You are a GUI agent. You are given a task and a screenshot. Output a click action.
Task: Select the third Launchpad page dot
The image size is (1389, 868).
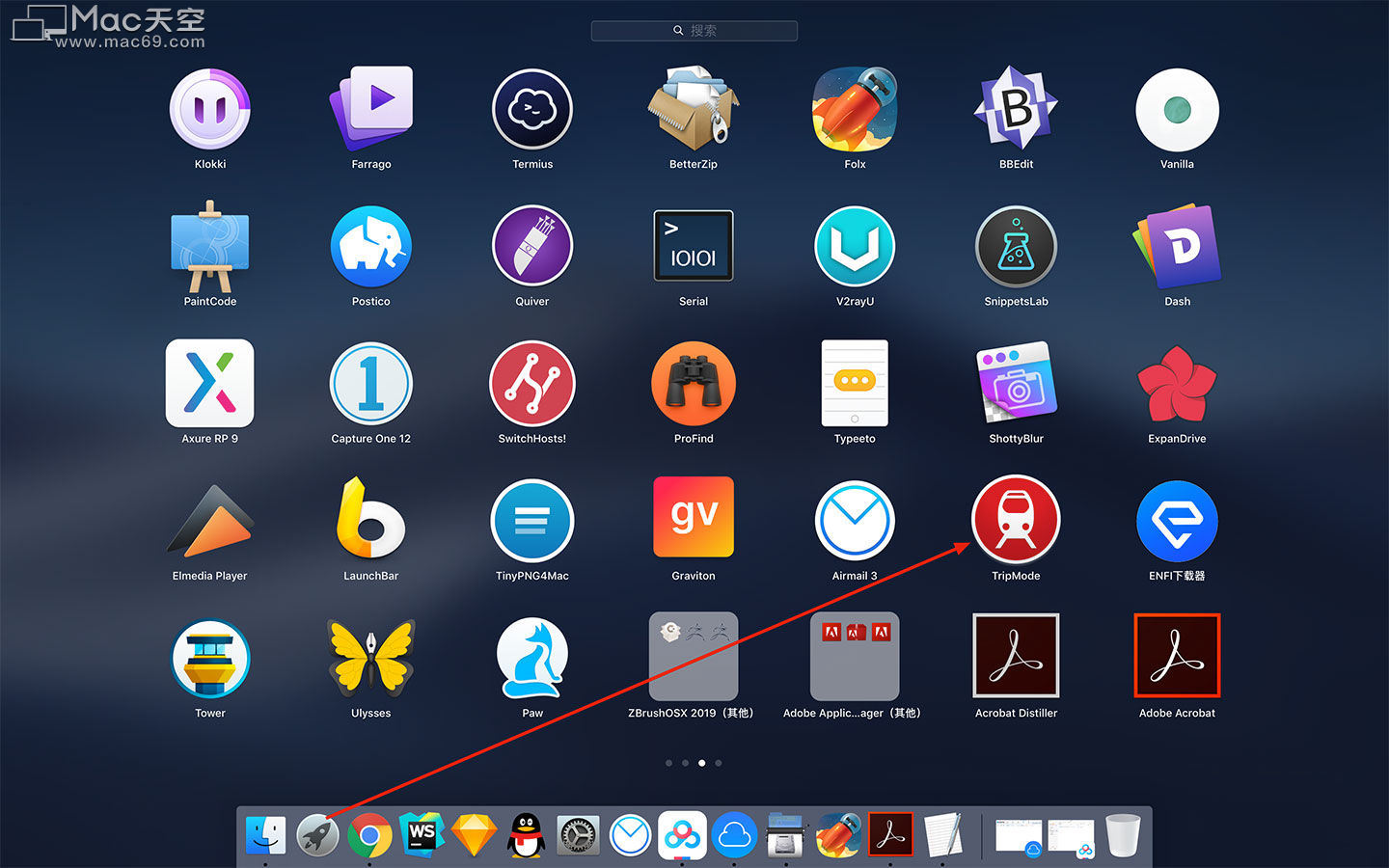tap(701, 763)
